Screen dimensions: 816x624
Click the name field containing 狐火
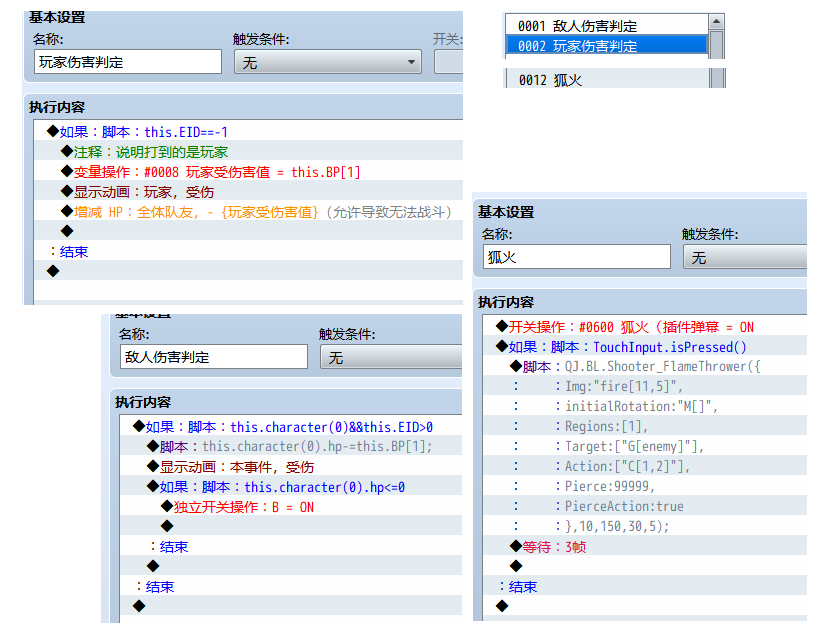coord(577,257)
